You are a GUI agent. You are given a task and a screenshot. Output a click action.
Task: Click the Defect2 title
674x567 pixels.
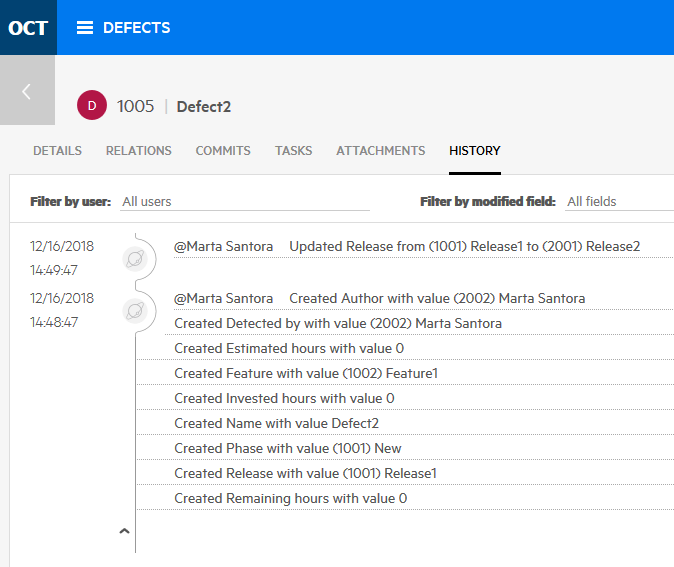point(204,107)
